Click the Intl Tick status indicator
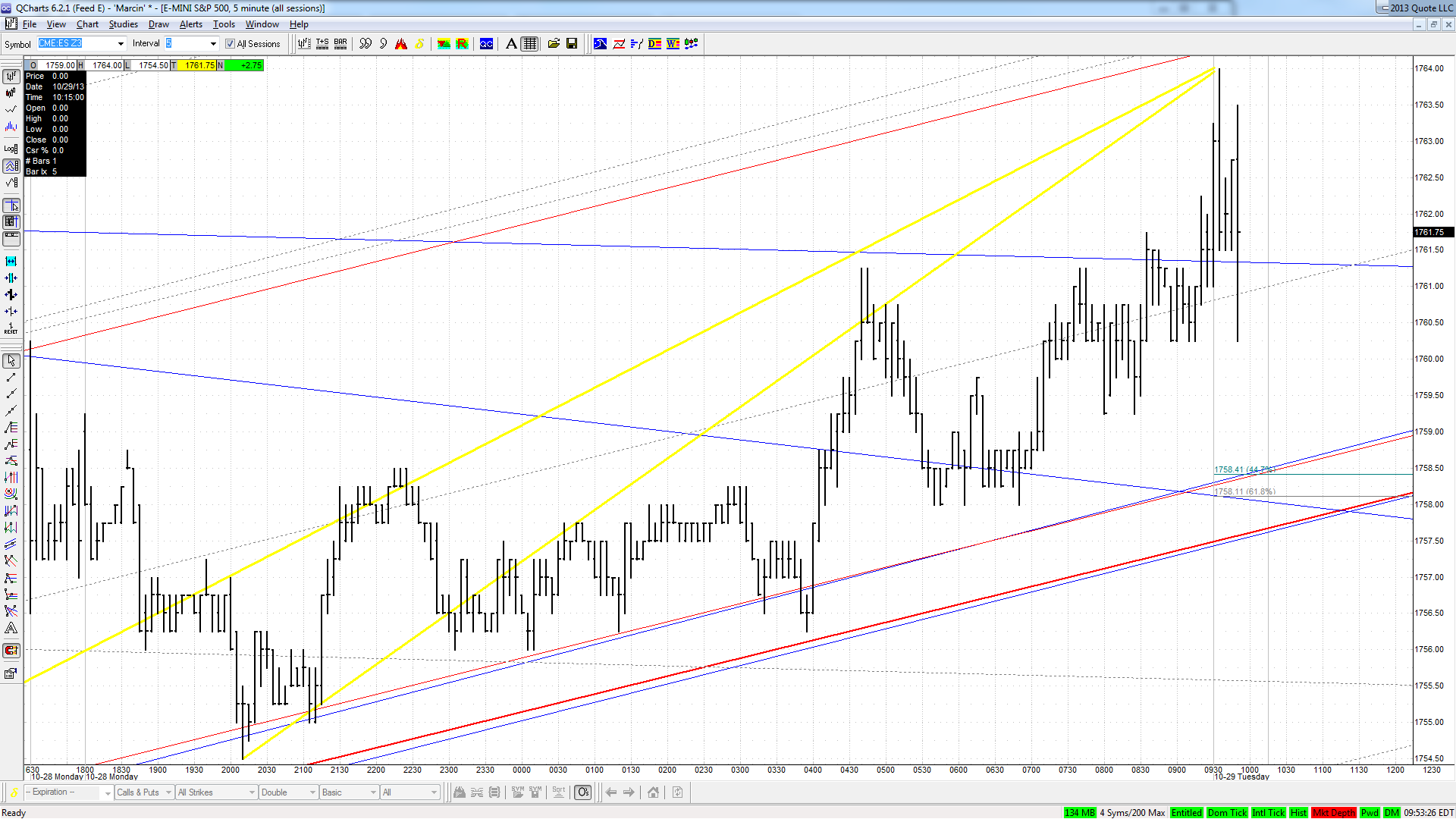 (x=1268, y=813)
